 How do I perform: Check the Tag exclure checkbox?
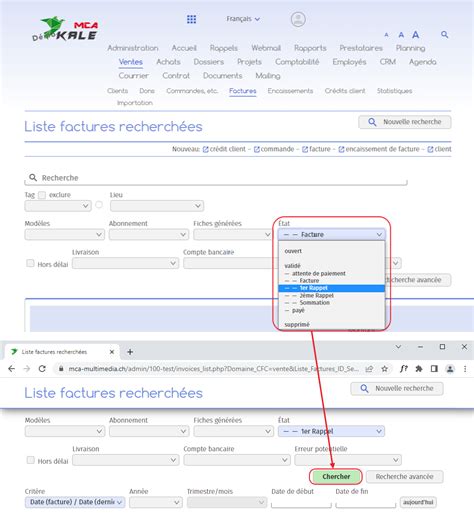point(42,195)
